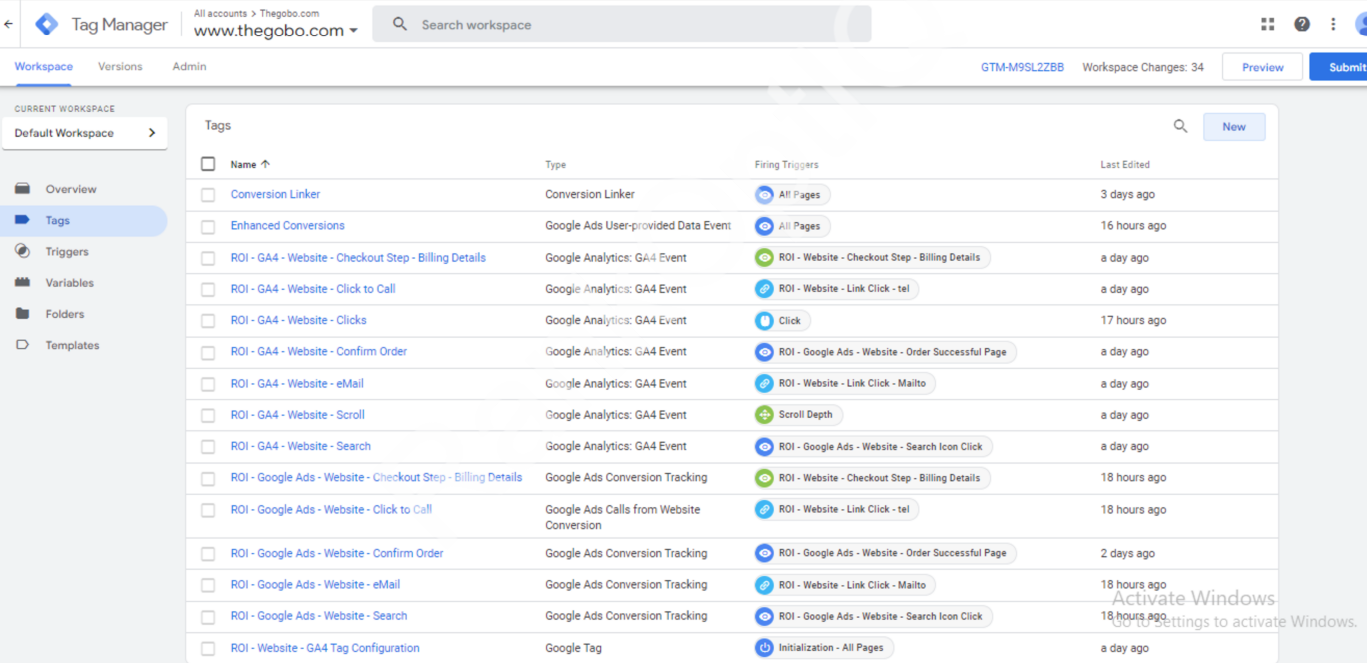This screenshot has height=663, width=1367.
Task: Open Triggers from the sidebar
Action: 66,252
